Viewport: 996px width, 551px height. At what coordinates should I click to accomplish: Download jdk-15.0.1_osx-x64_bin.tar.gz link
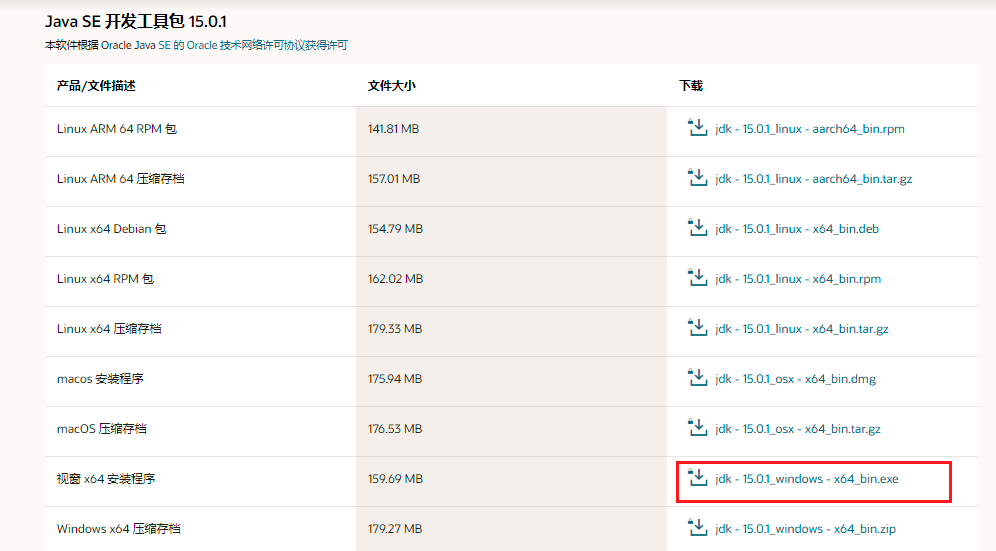point(798,429)
